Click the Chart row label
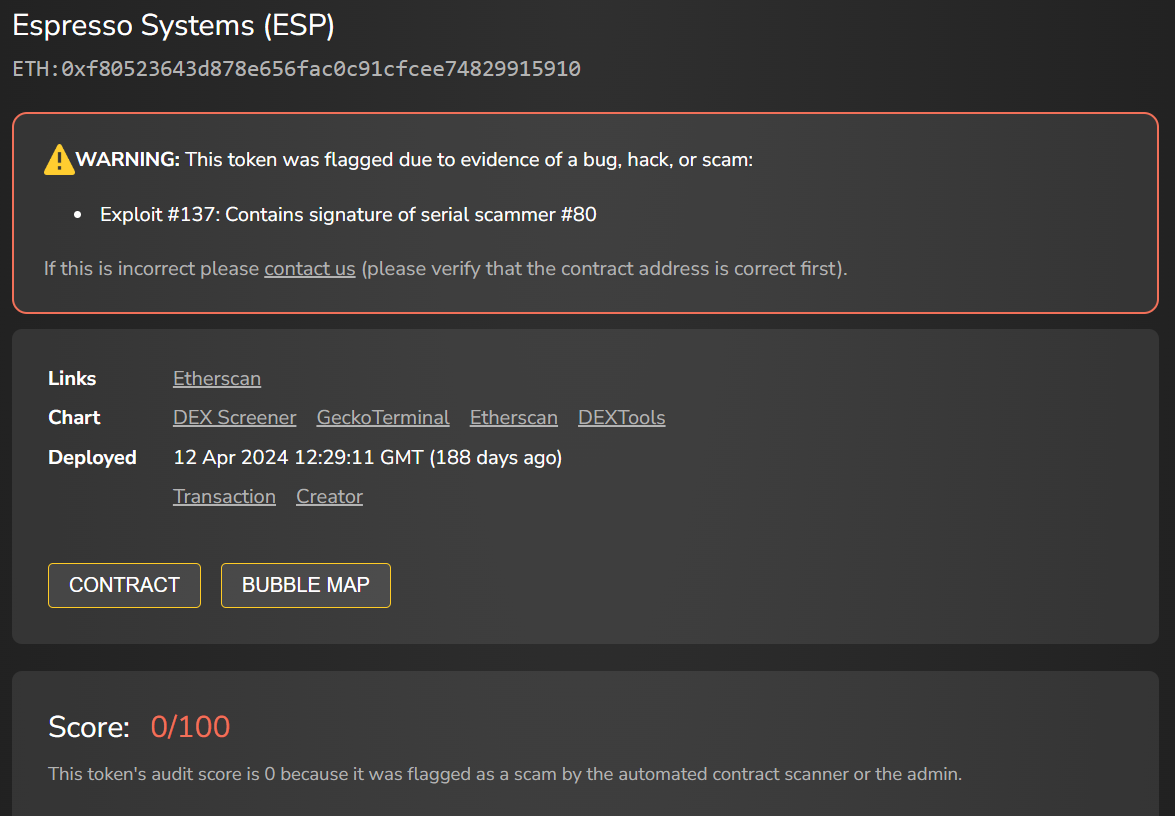 pos(74,417)
